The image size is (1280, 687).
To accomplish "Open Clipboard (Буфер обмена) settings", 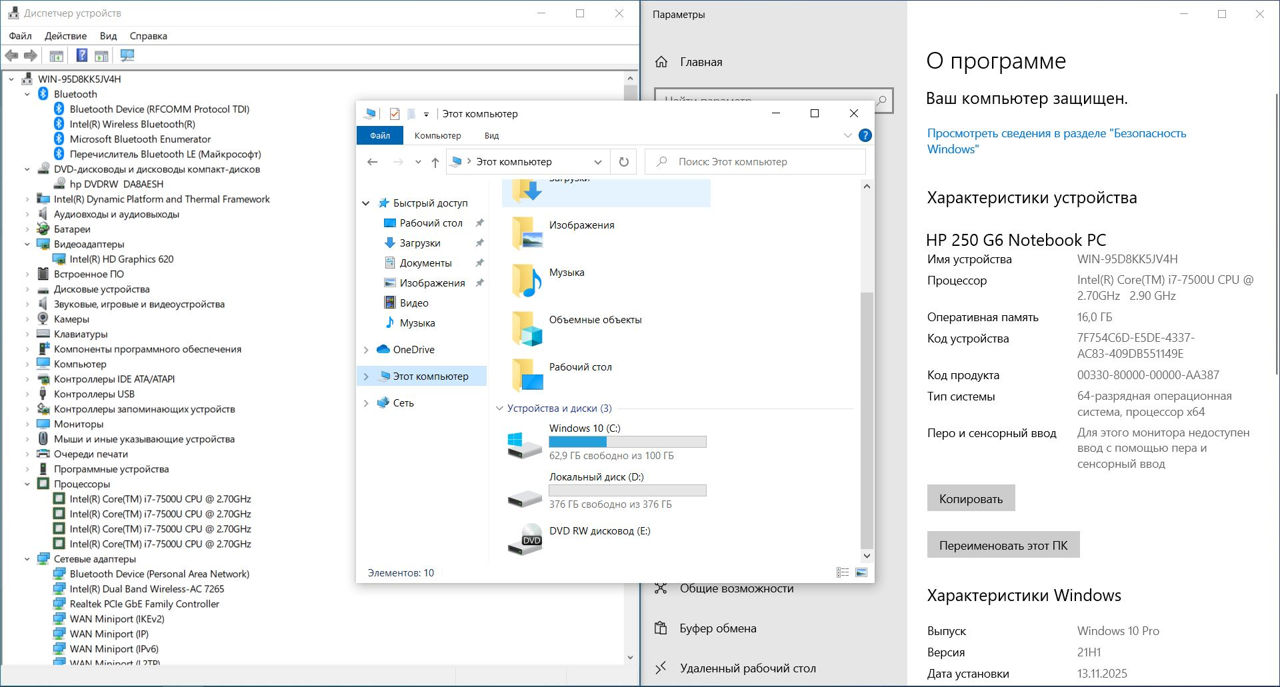I will pos(717,629).
